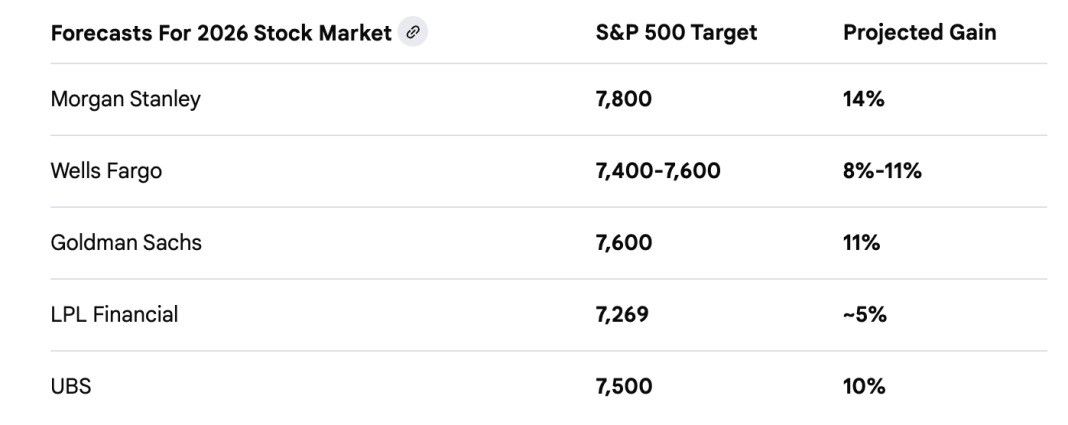Select the 7,400-7,600 target range
The width and height of the screenshot is (1068, 425).
(658, 171)
